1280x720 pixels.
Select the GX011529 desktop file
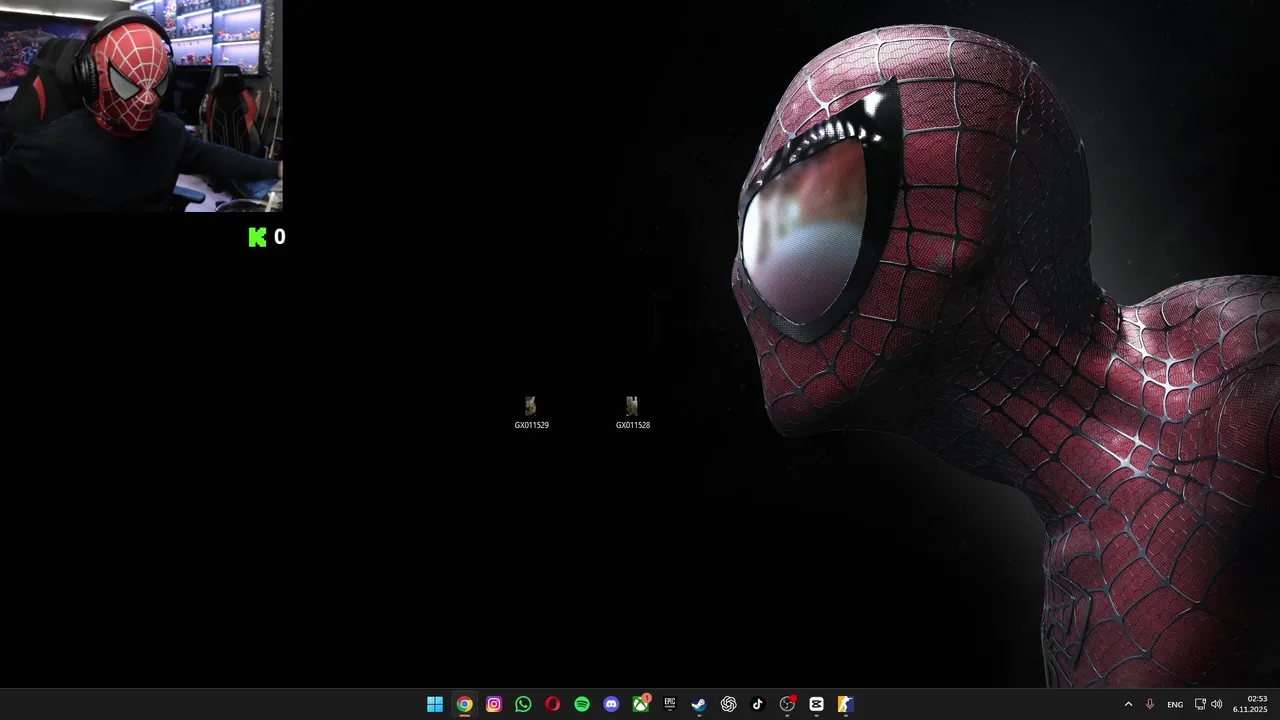(531, 413)
